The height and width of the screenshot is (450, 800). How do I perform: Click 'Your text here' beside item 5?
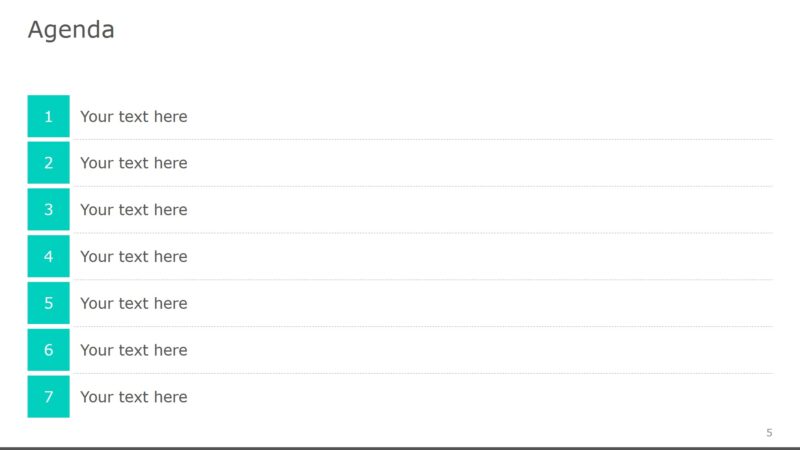(x=134, y=303)
